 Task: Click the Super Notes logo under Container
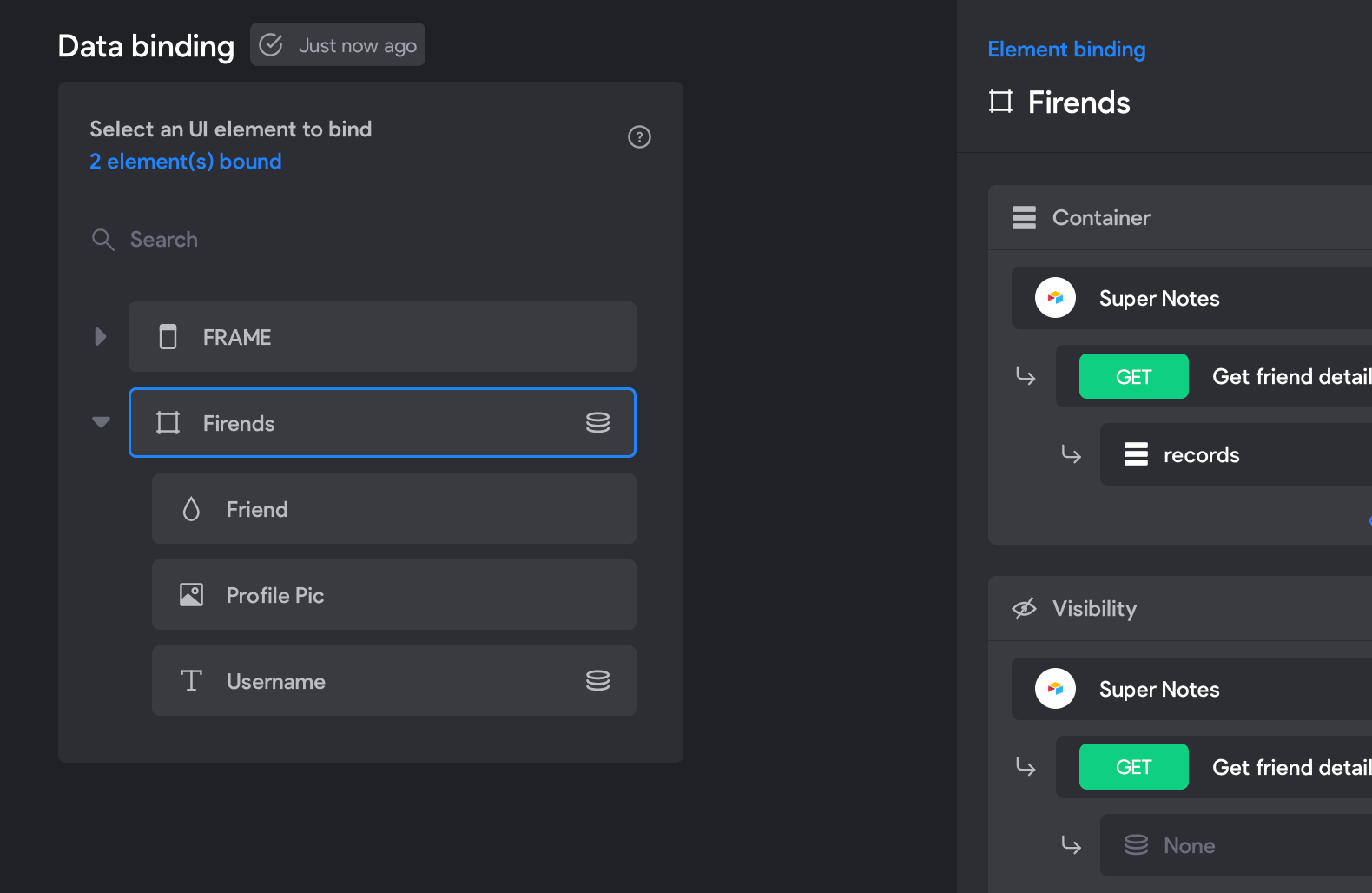click(1055, 298)
